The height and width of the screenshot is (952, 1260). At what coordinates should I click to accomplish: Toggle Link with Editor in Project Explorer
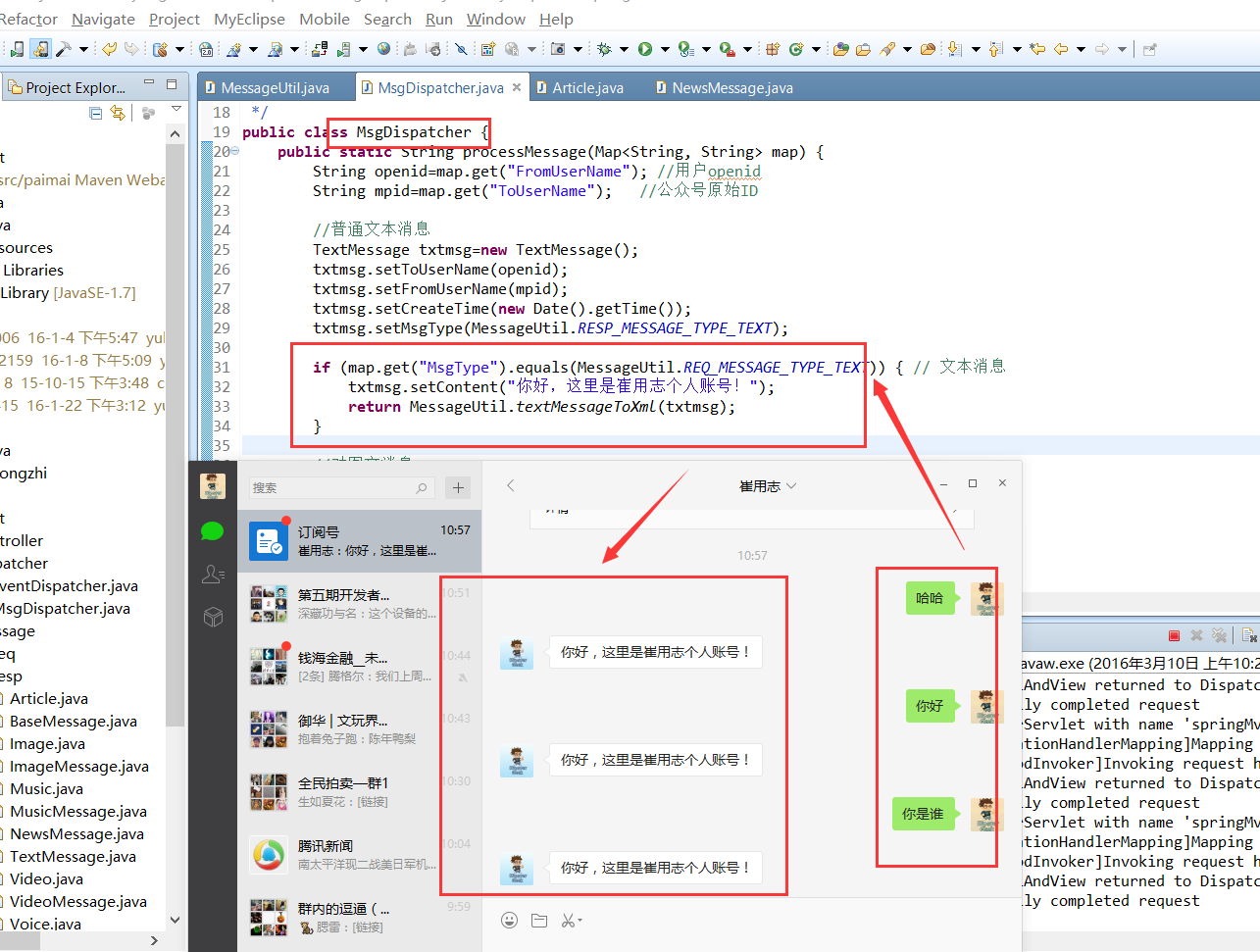pos(118,114)
